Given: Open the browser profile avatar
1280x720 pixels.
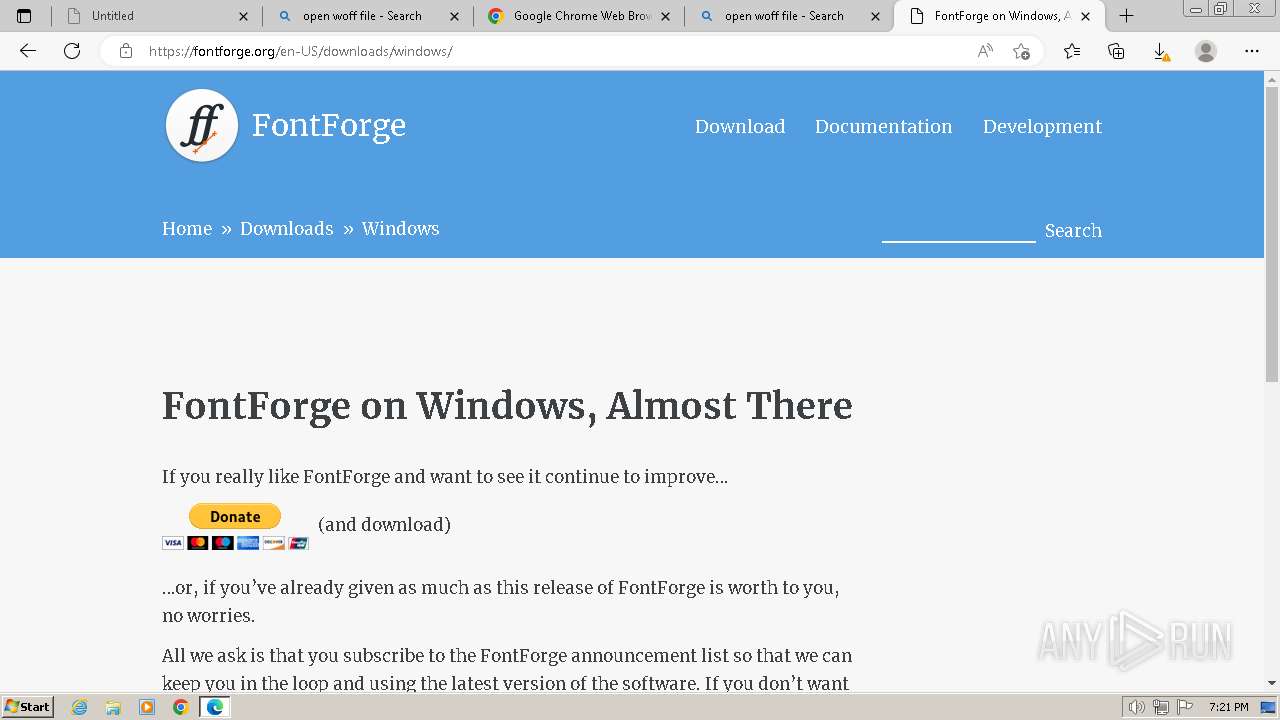Looking at the screenshot, I should coord(1206,51).
